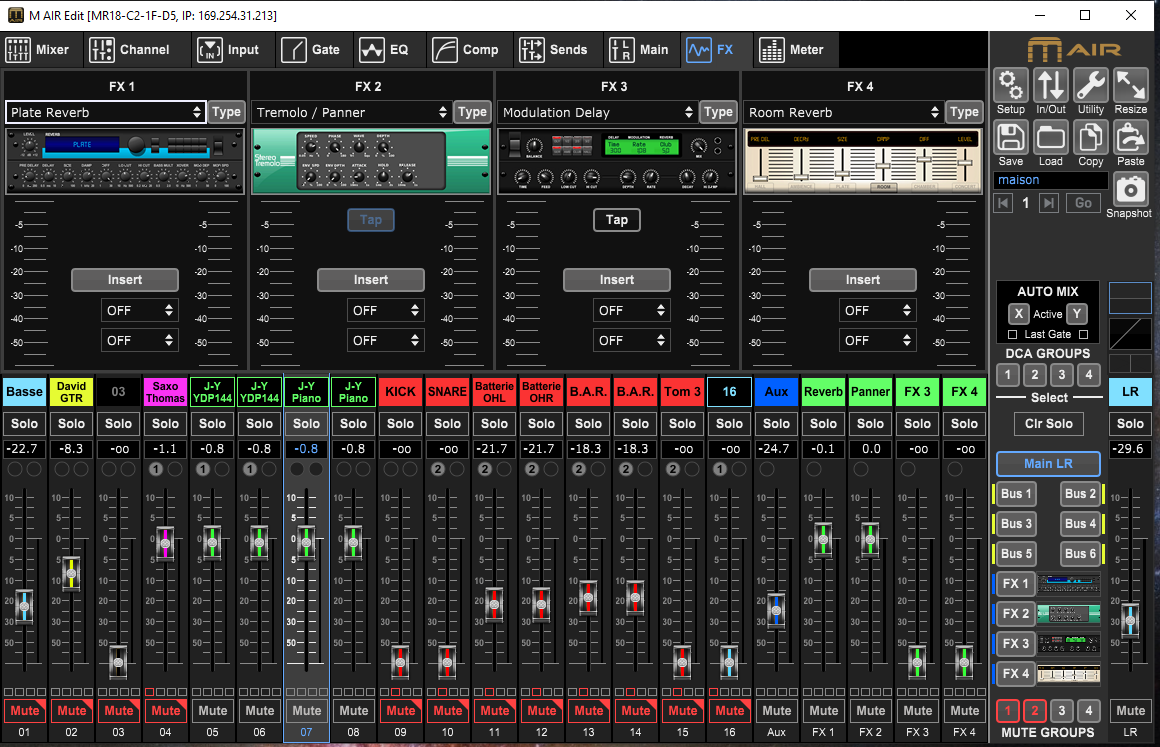Click the Room Reverb rack thumbnail in FX 4
1160x747 pixels.
[x=863, y=162]
